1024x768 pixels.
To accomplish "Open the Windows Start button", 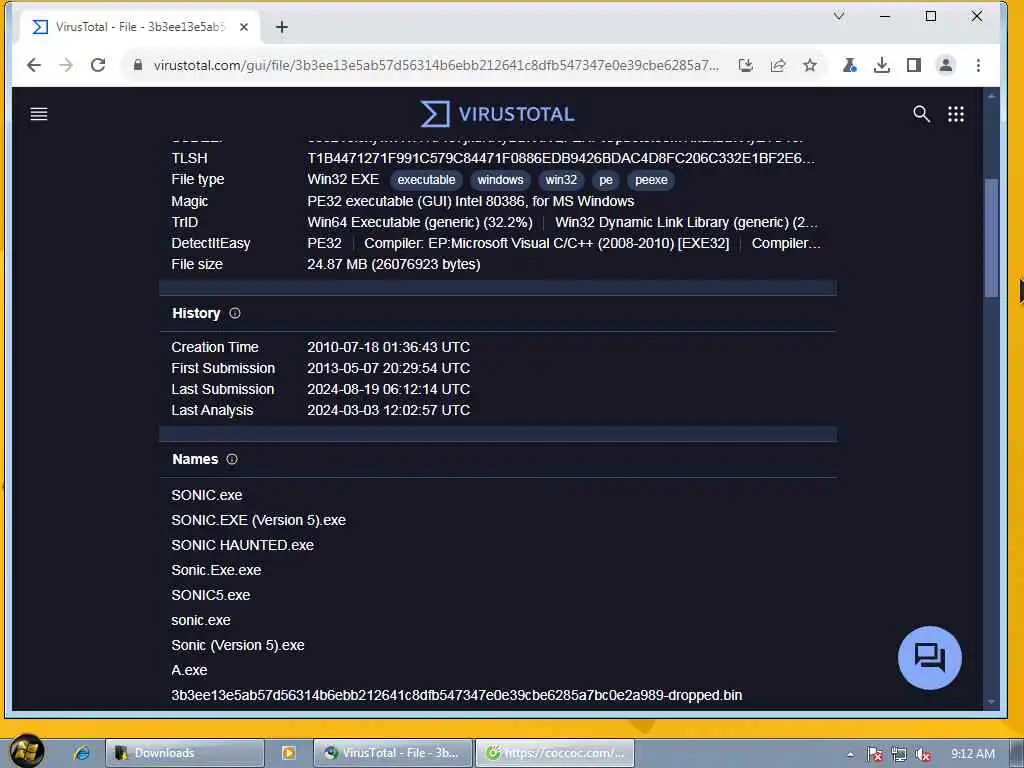I will [27, 751].
